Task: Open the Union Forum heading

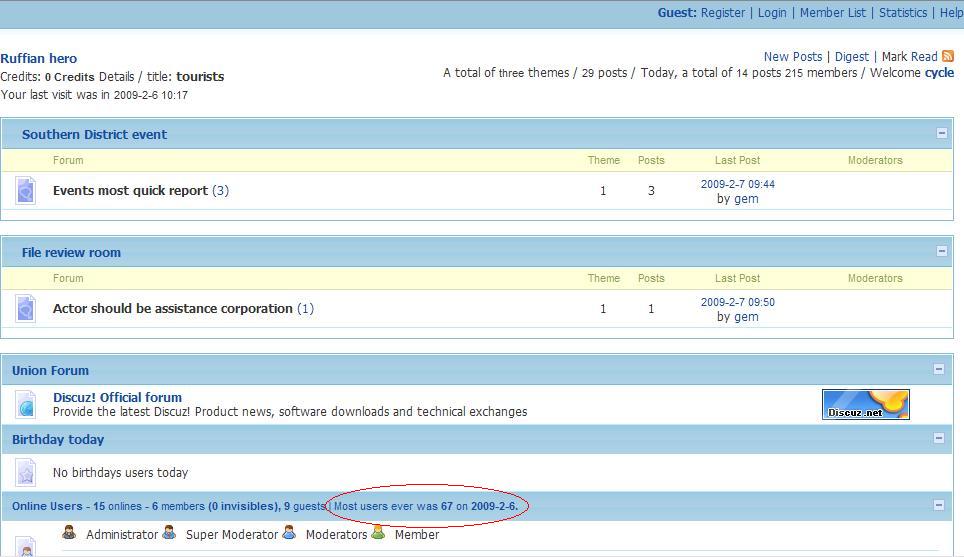Action: [x=50, y=371]
